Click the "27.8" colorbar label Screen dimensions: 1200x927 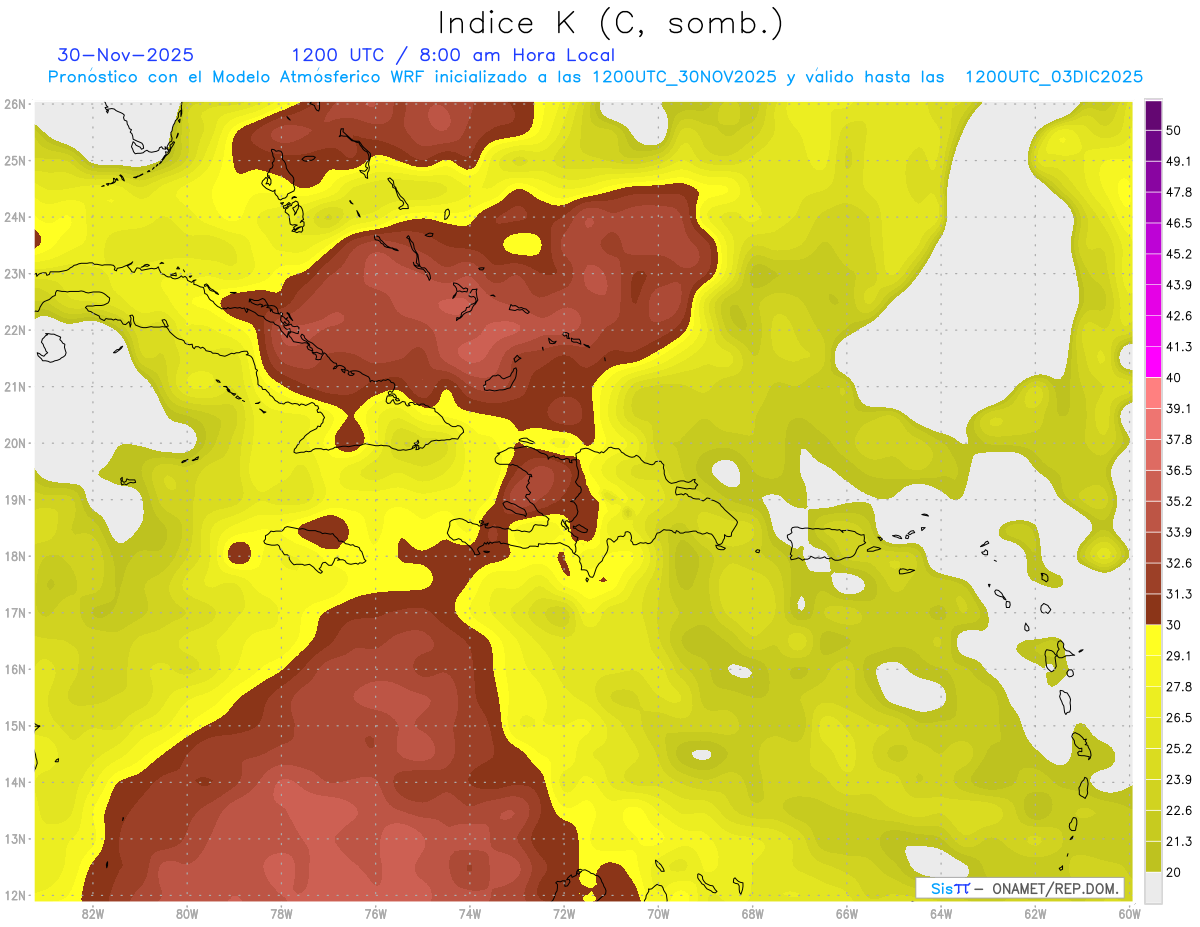1179,686
